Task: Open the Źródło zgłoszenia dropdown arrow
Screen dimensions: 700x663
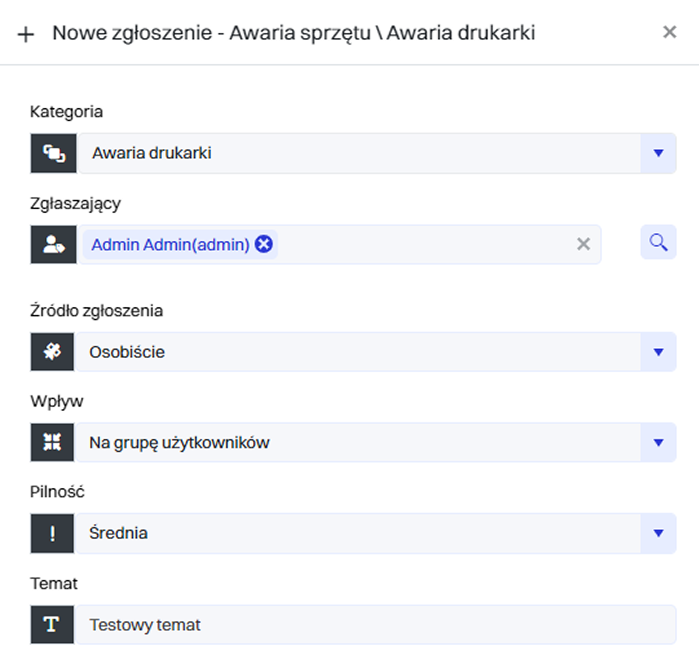Action: click(658, 352)
